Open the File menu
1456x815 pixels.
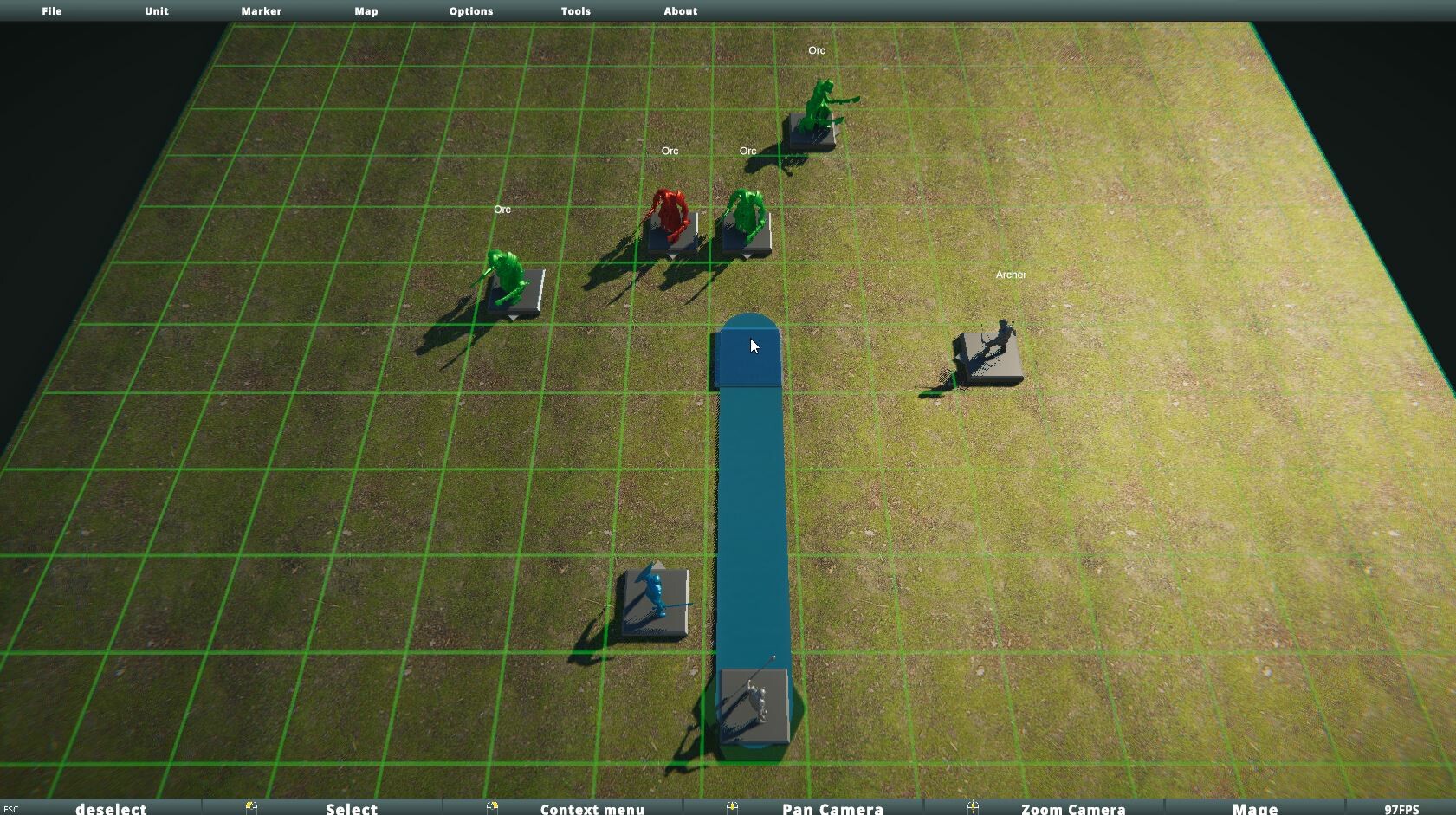(52, 11)
